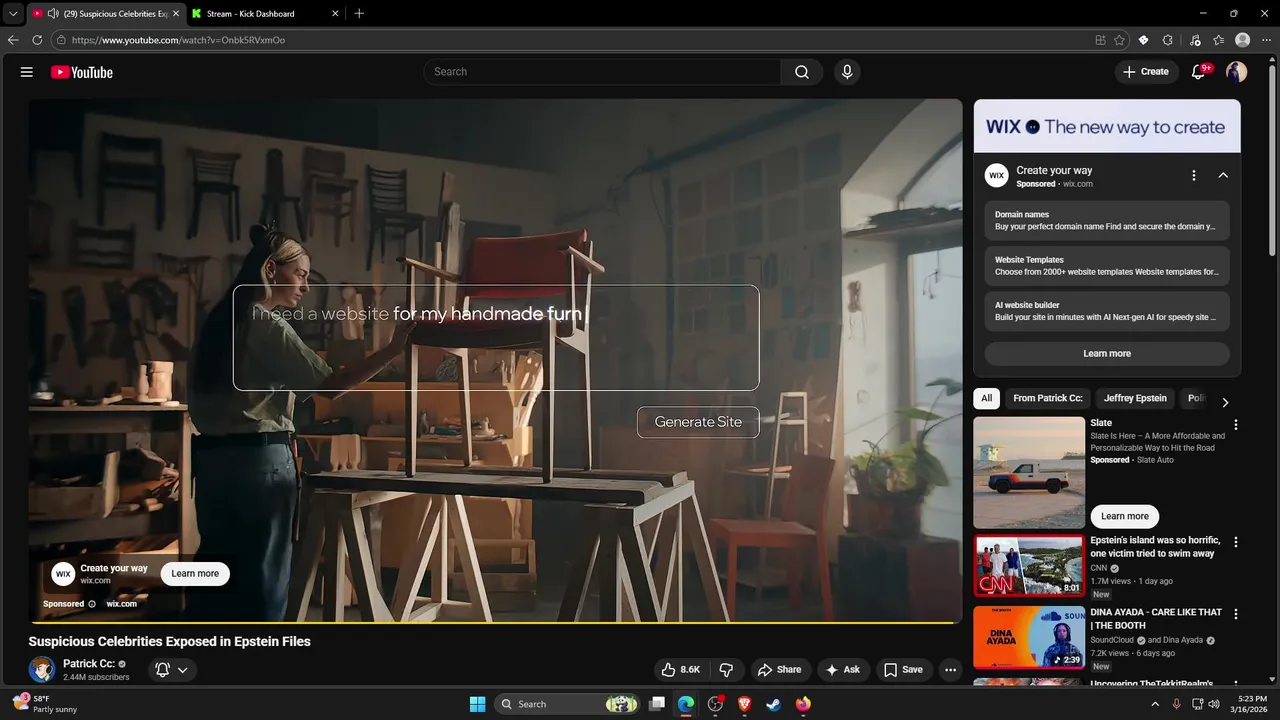This screenshot has width=1280, height=720.
Task: Open the Domain names ad link
Action: pyautogui.click(x=1107, y=221)
